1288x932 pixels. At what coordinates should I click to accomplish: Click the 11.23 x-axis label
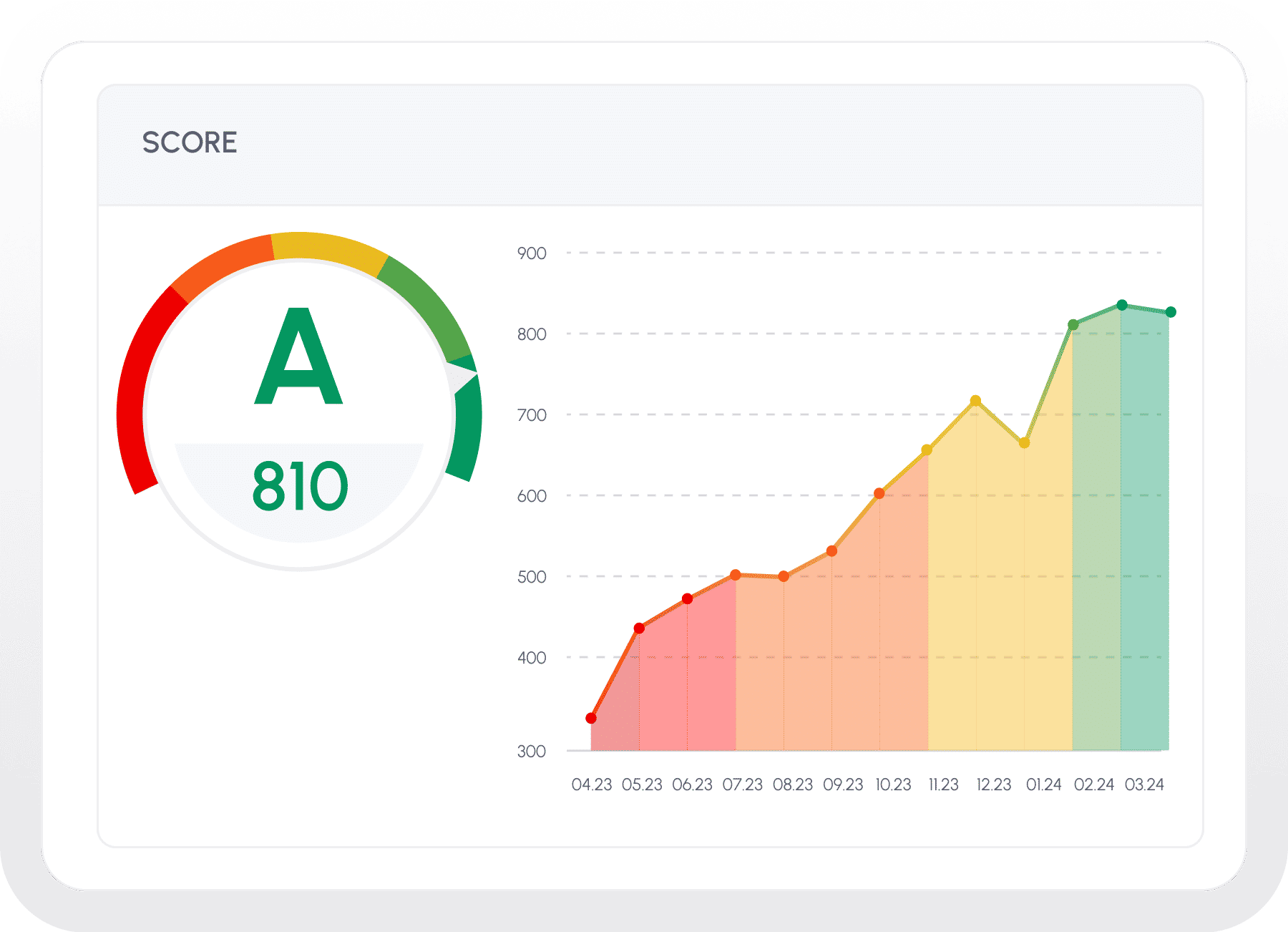click(x=943, y=785)
